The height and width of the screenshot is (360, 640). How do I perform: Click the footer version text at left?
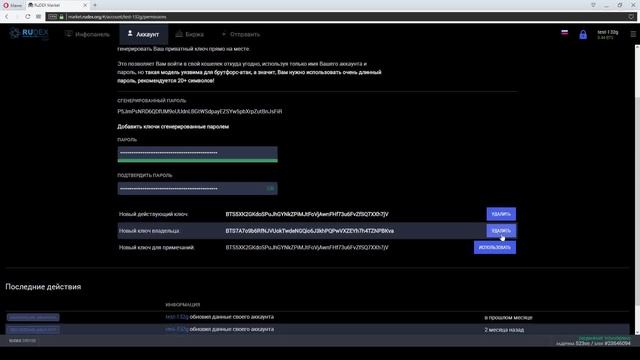[x=22, y=340]
